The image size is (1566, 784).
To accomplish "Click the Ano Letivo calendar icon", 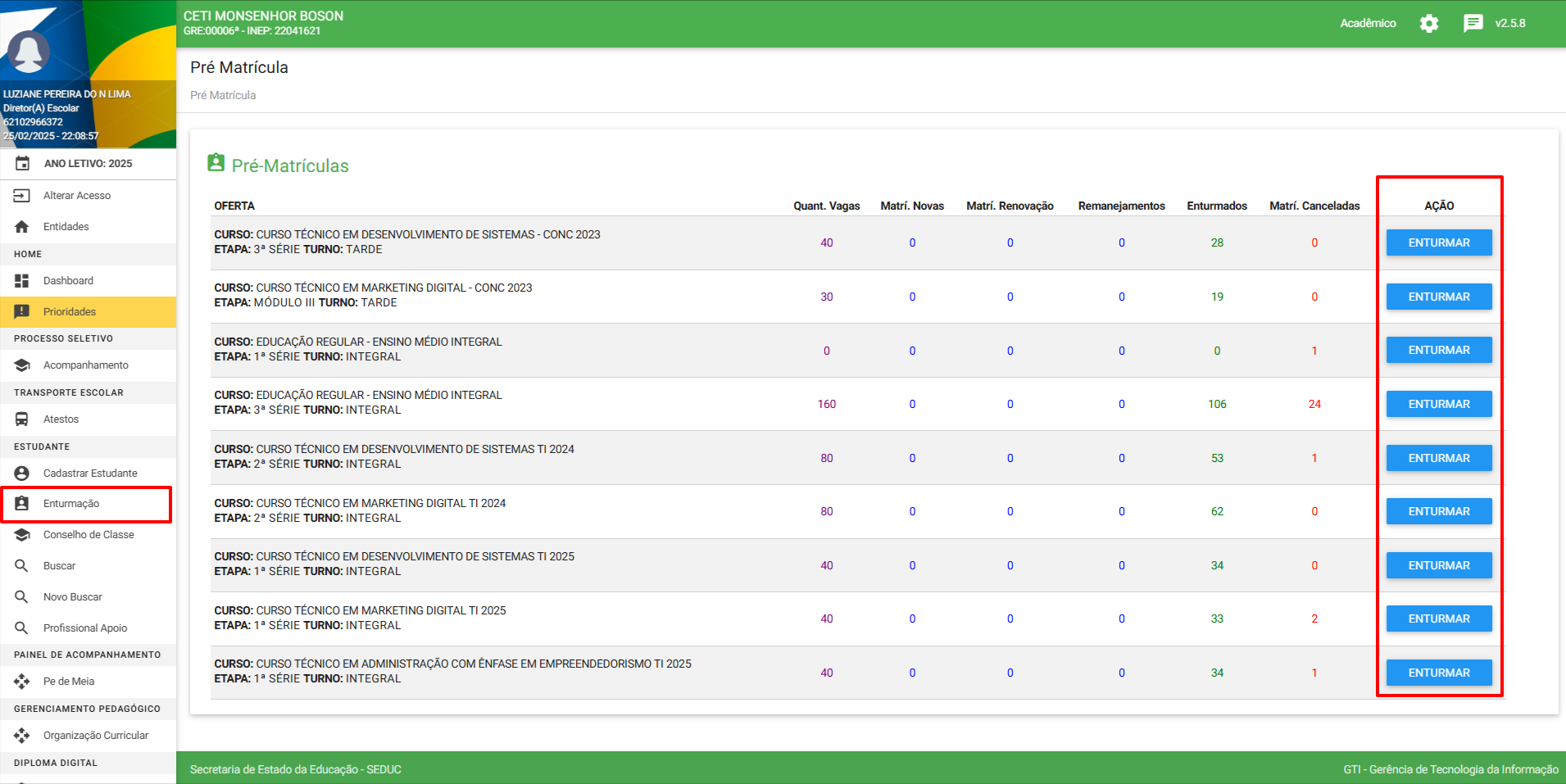I will pos(22,164).
